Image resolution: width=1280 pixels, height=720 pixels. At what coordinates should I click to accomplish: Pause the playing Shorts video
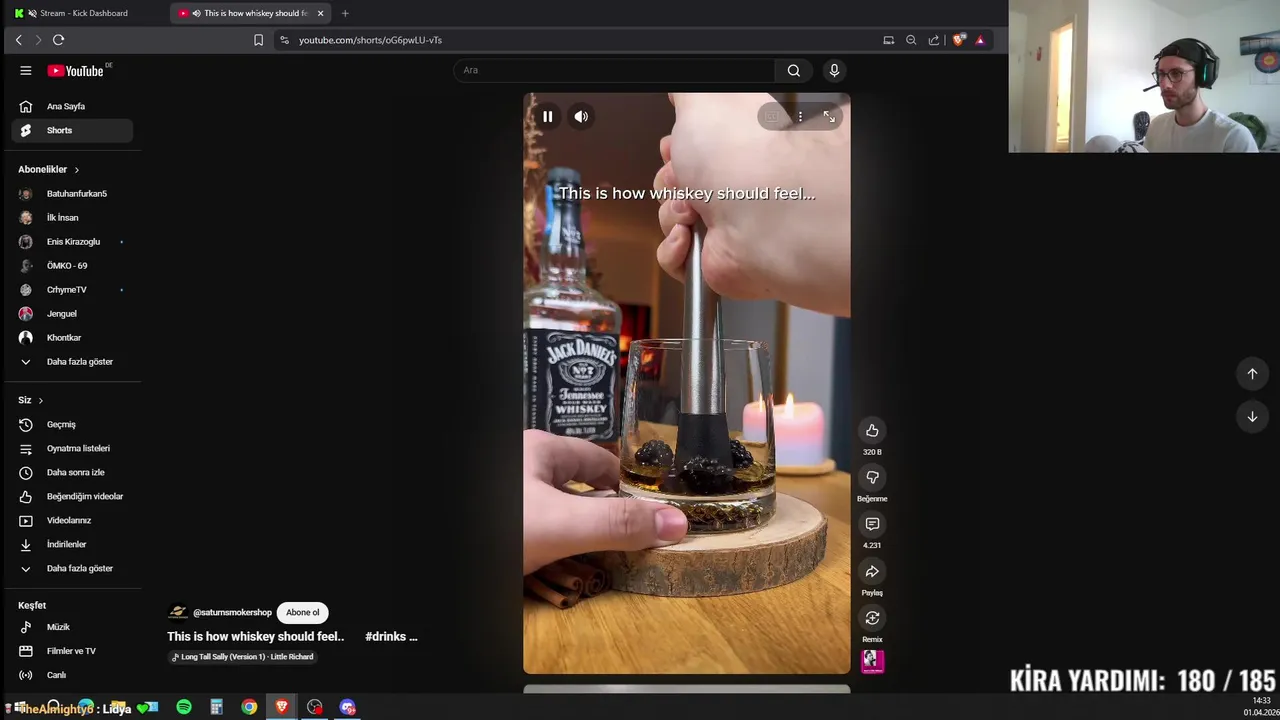point(547,117)
